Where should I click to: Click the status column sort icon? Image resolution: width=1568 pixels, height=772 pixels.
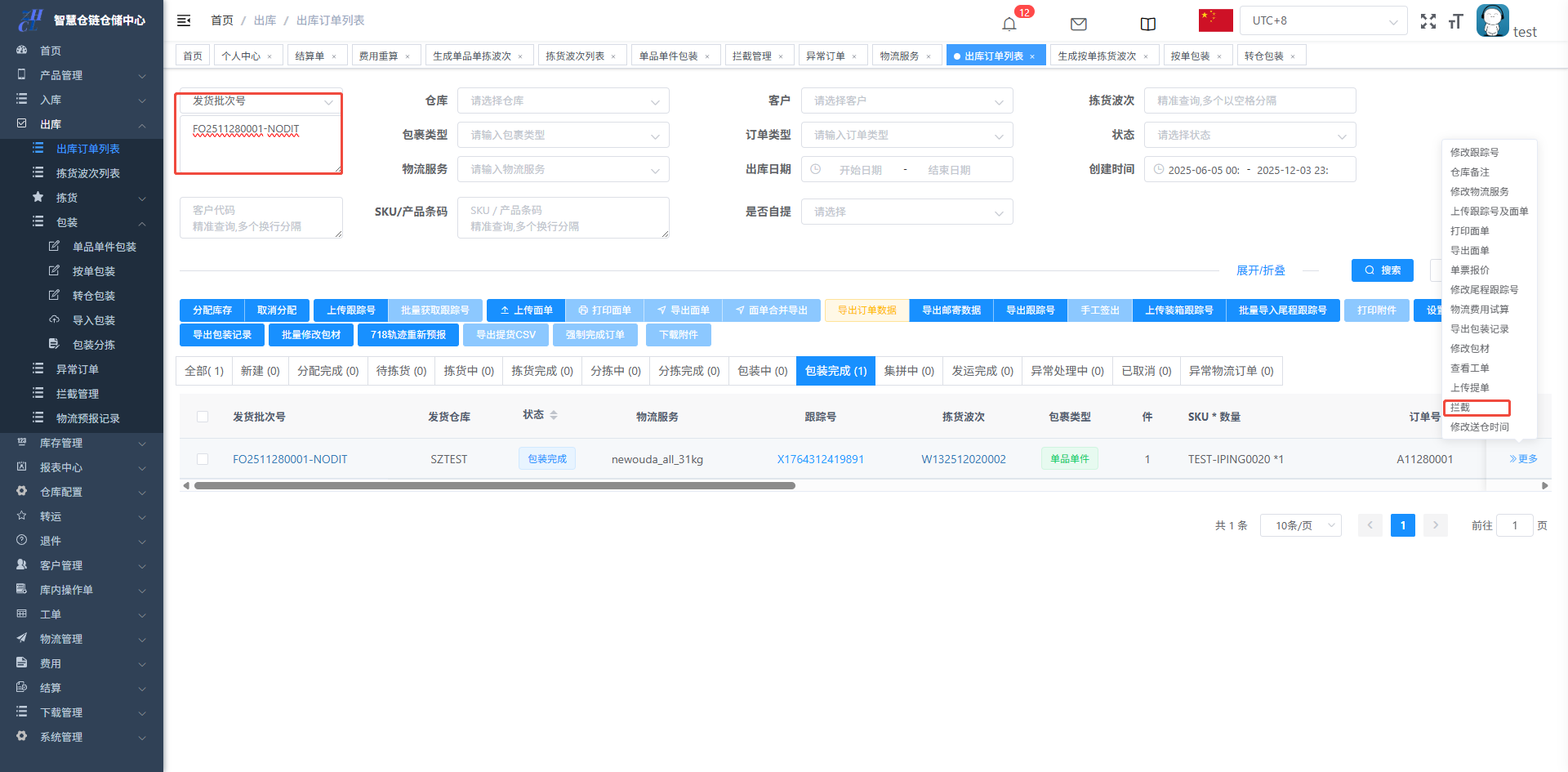tap(554, 415)
